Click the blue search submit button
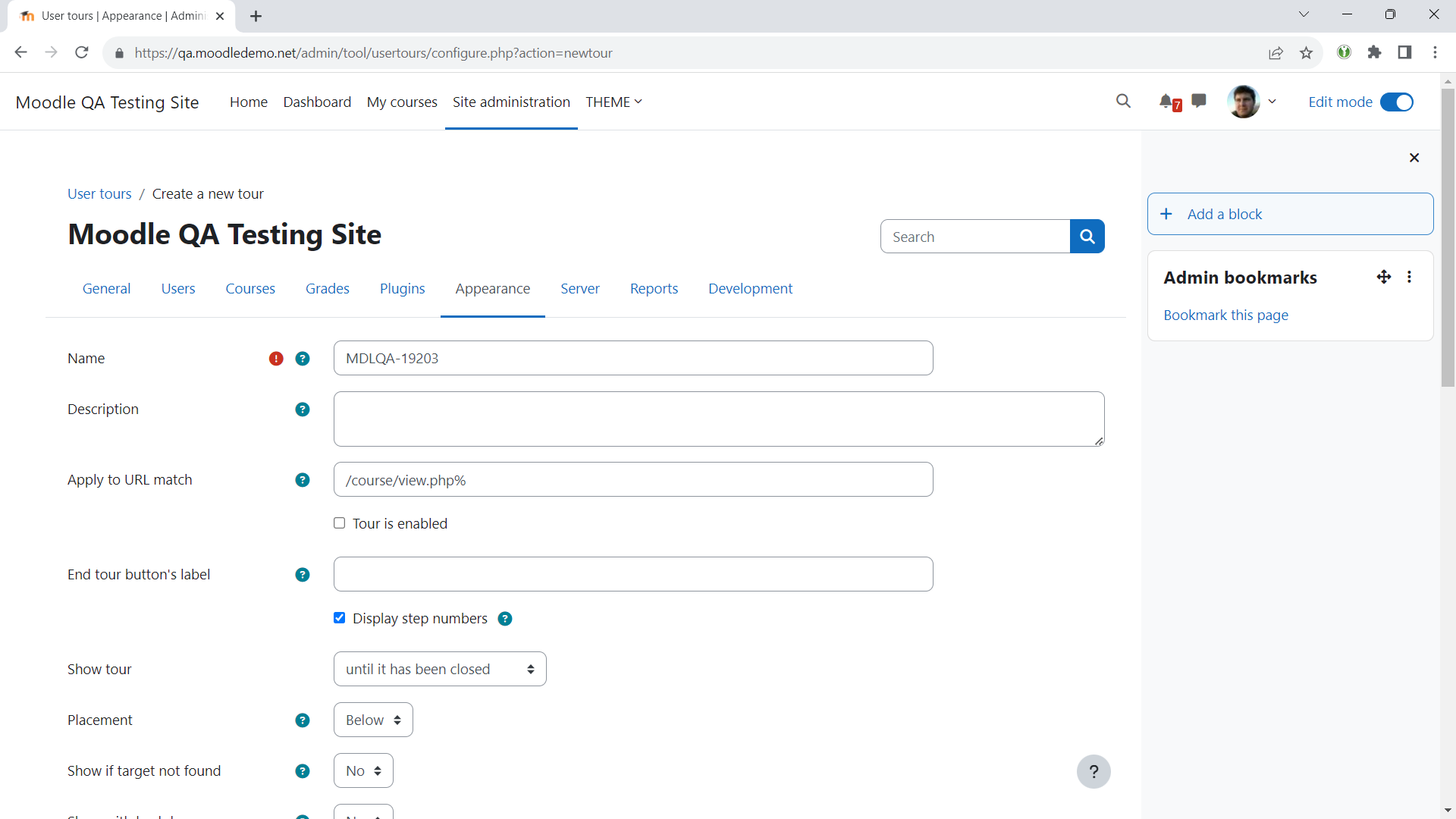 click(x=1087, y=237)
